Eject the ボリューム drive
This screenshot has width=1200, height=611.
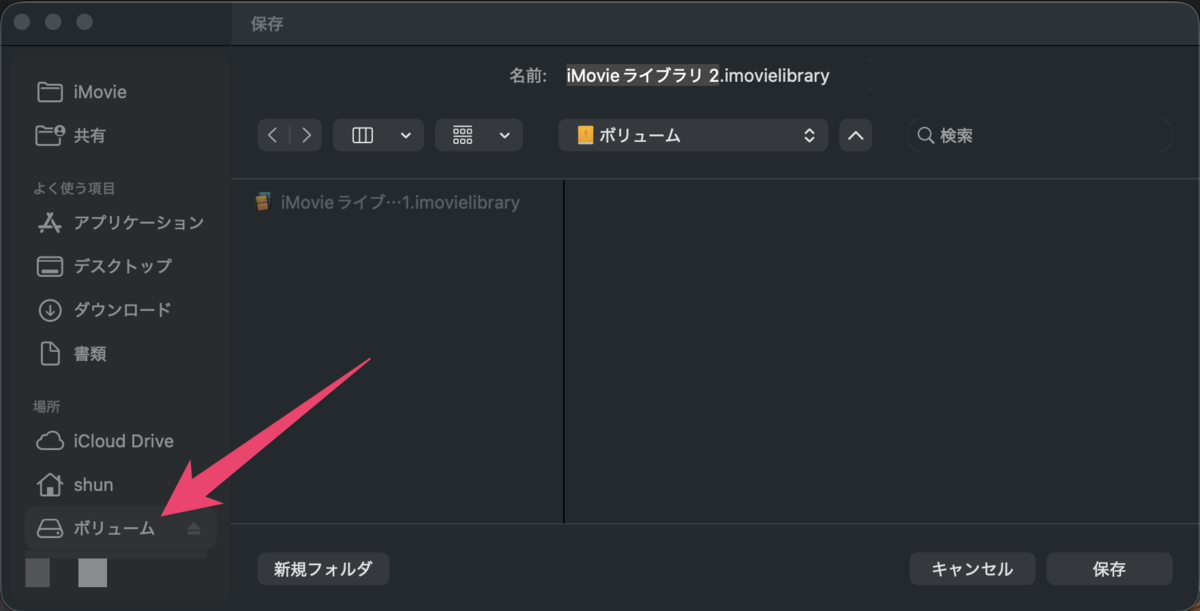(194, 529)
